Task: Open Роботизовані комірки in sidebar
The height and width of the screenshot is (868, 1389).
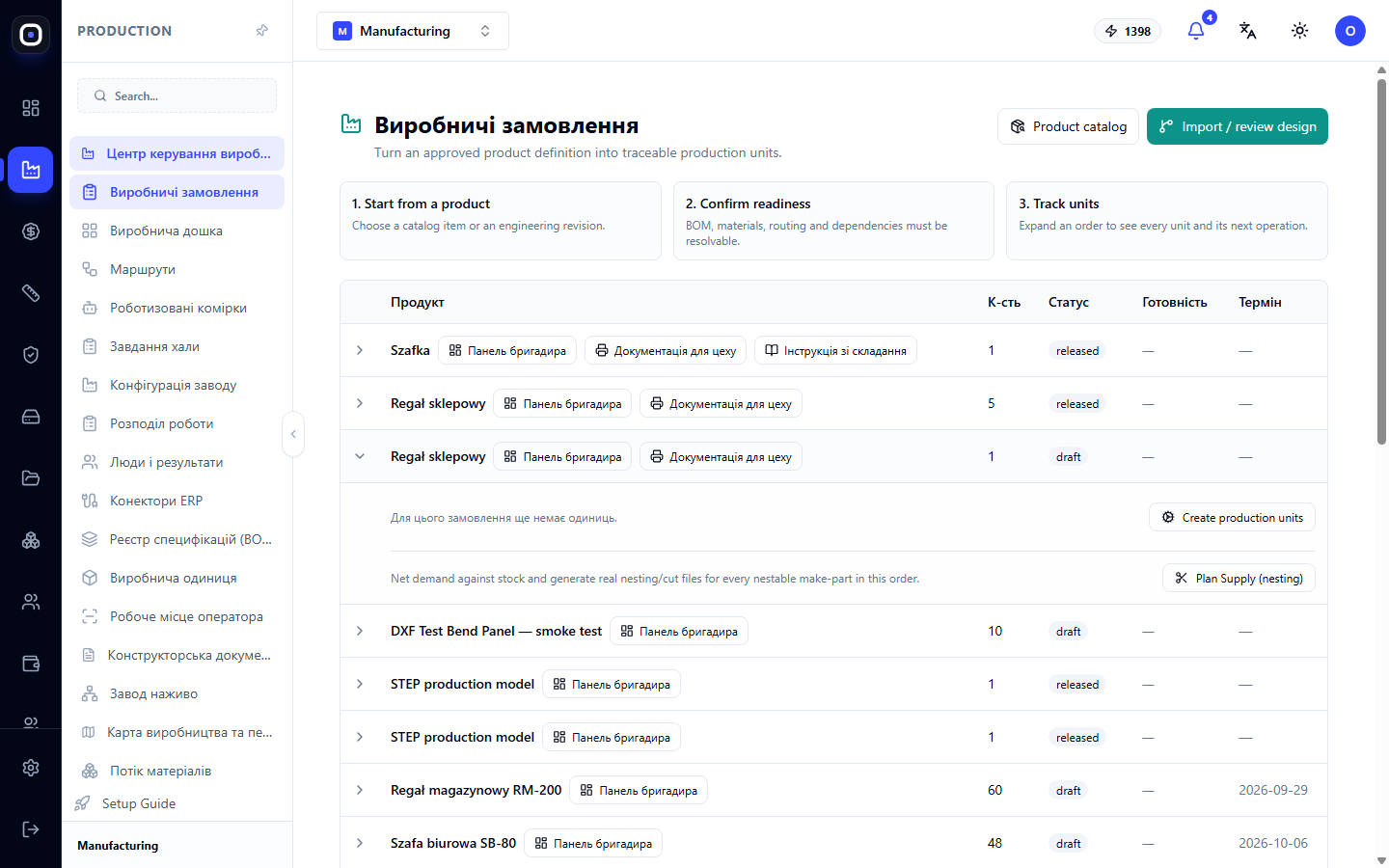Action: [177, 308]
